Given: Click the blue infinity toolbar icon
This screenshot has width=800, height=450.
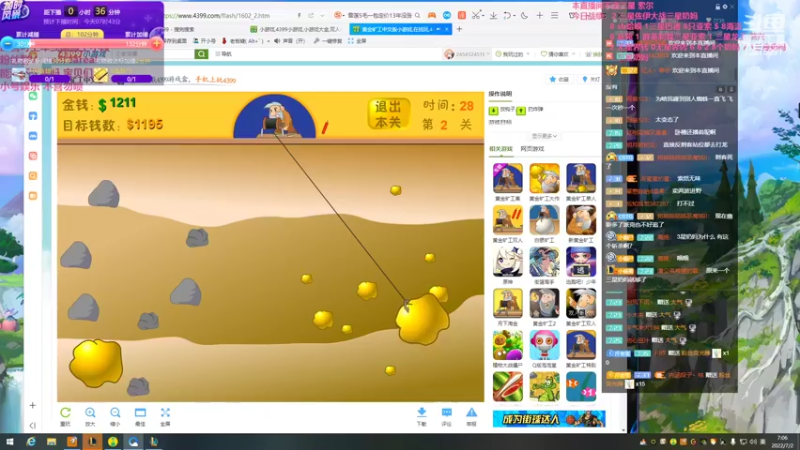Looking at the screenshot, I should tap(447, 16).
